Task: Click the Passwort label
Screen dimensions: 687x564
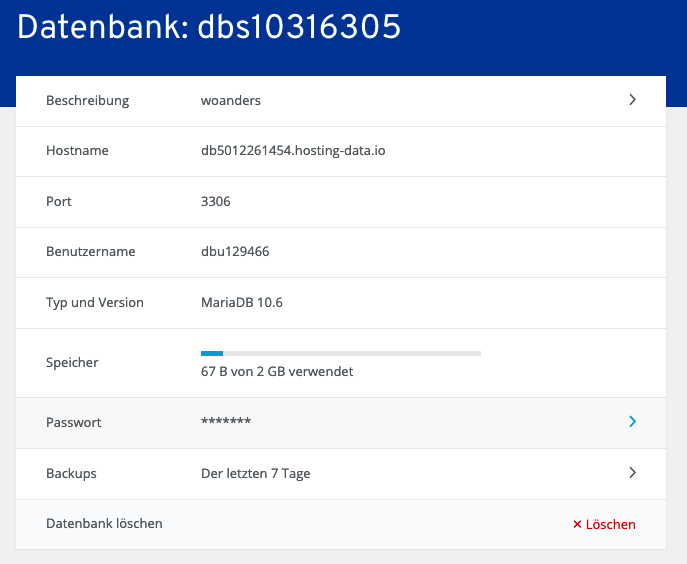Action: coord(74,423)
